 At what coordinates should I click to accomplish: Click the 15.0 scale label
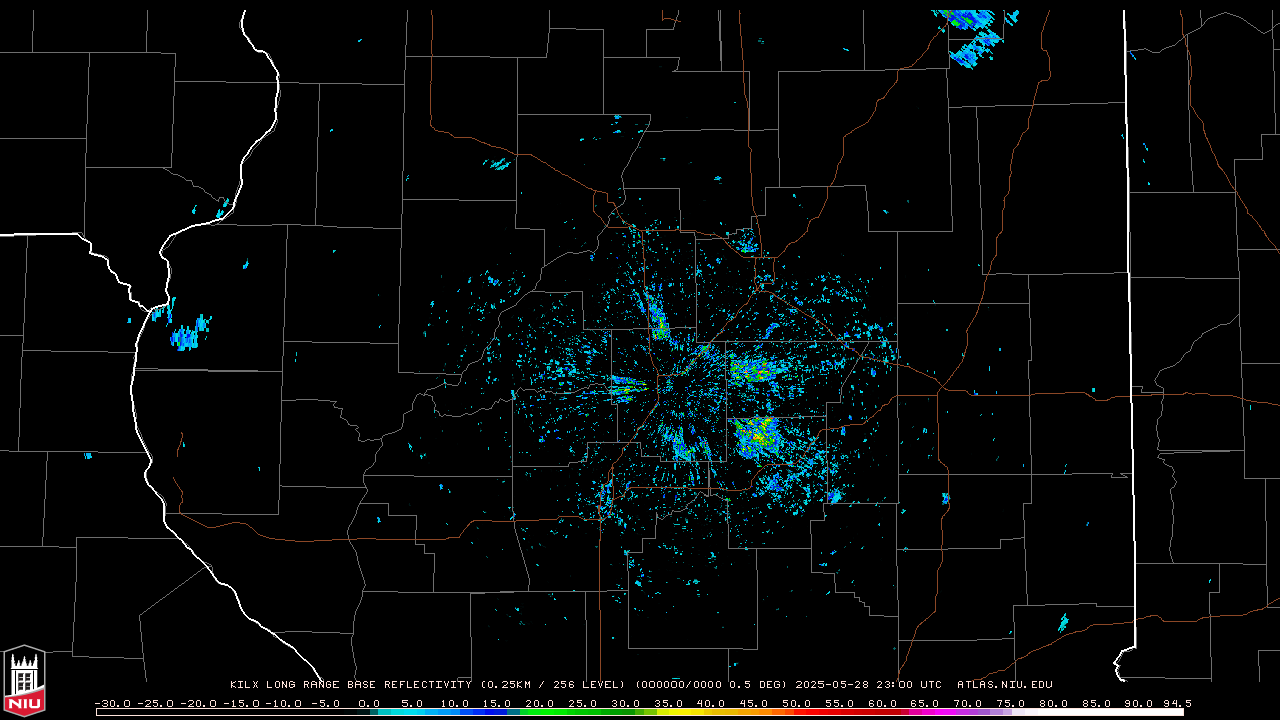(497, 704)
